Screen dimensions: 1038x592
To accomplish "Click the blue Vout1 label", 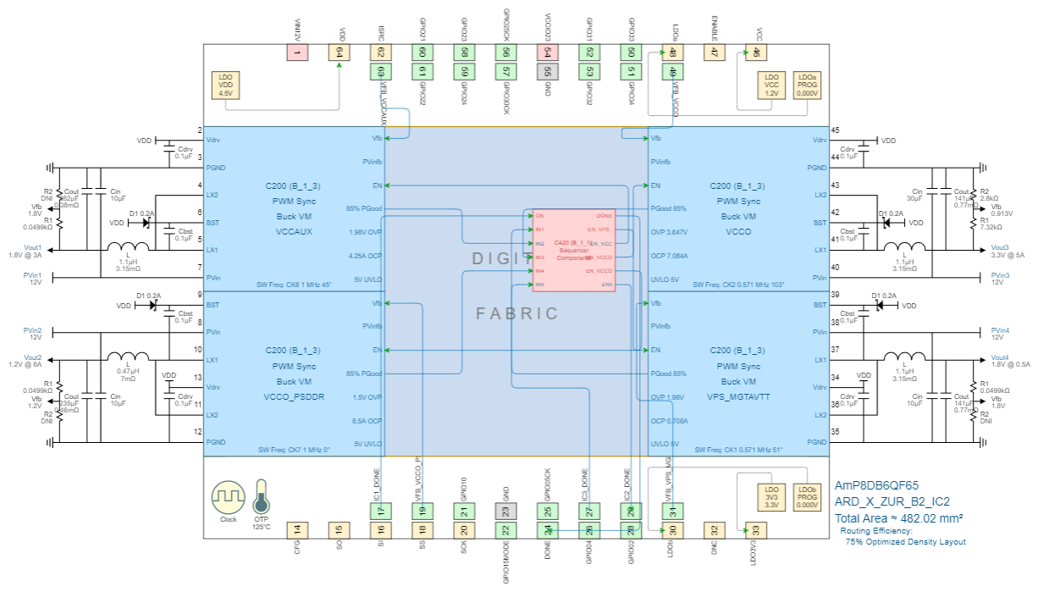I will (x=33, y=247).
